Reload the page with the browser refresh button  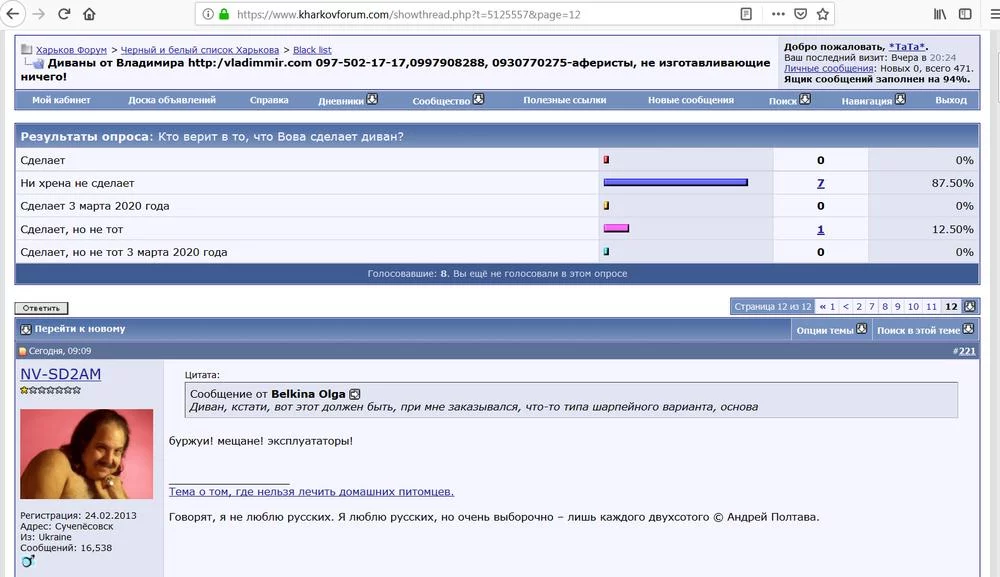(64, 14)
